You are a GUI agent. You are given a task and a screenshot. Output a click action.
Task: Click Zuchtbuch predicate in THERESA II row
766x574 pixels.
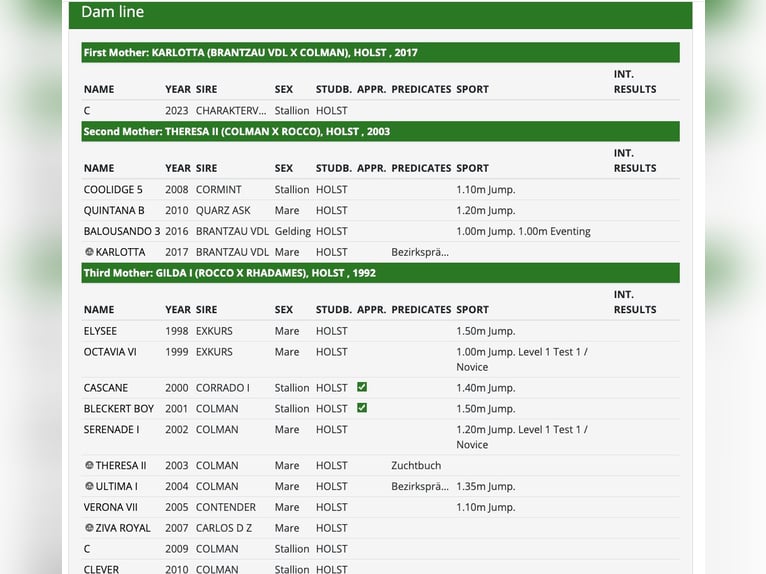point(416,465)
